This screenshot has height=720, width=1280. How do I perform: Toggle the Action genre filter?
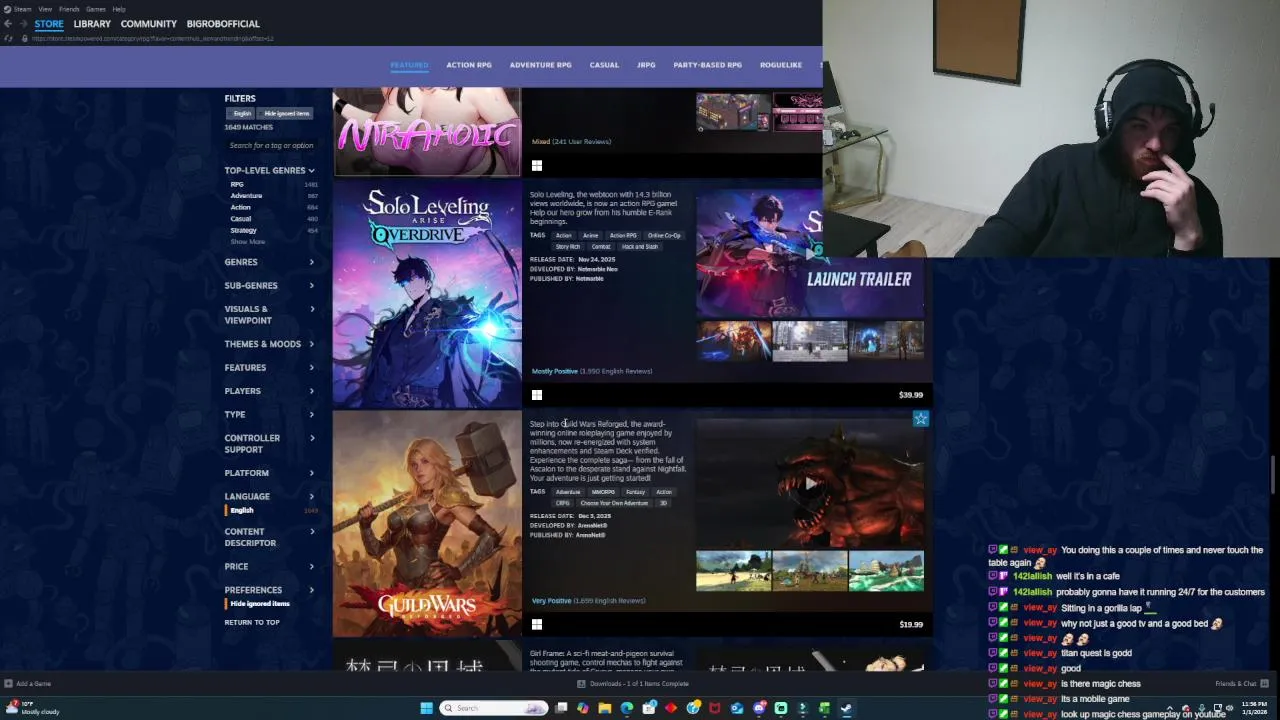(240, 207)
